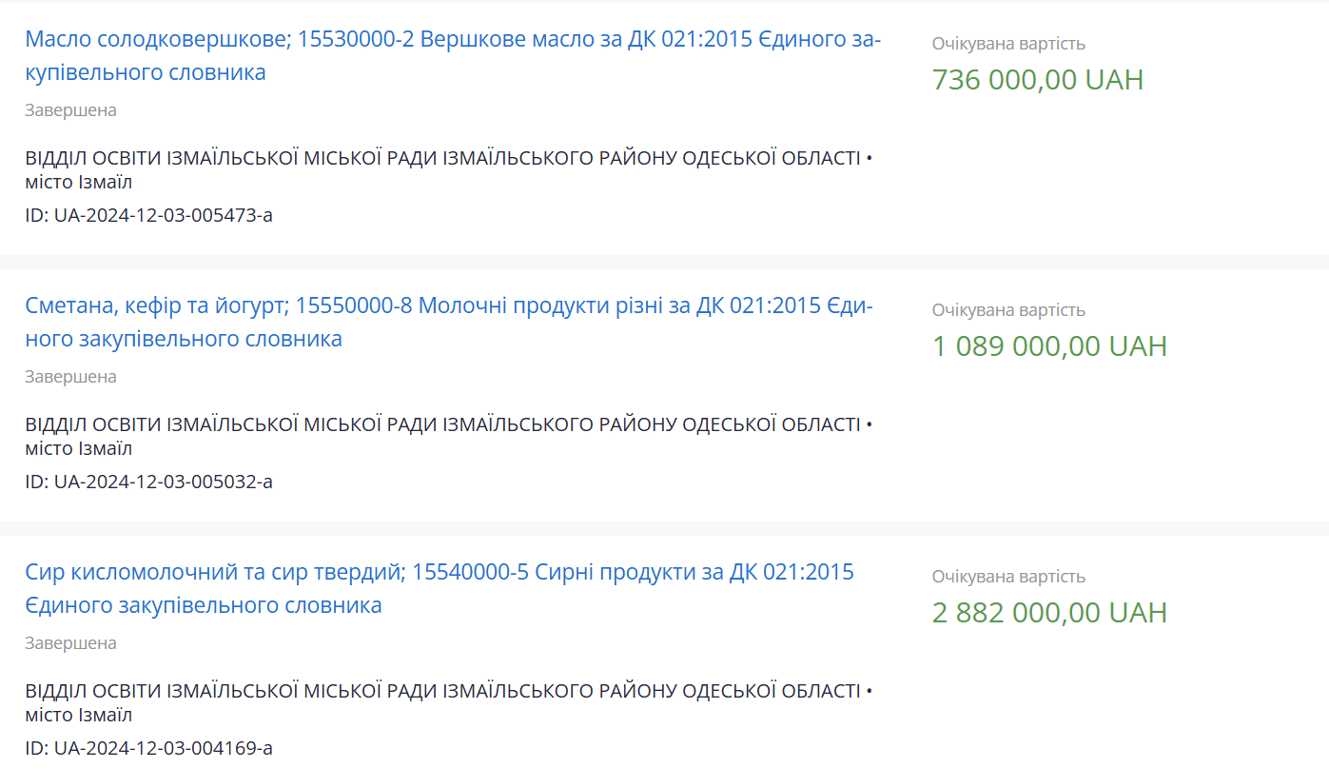Click the ID UA-2024-12-03-005473-a text
Viewport: 1329px width, 768px height.
click(x=149, y=215)
